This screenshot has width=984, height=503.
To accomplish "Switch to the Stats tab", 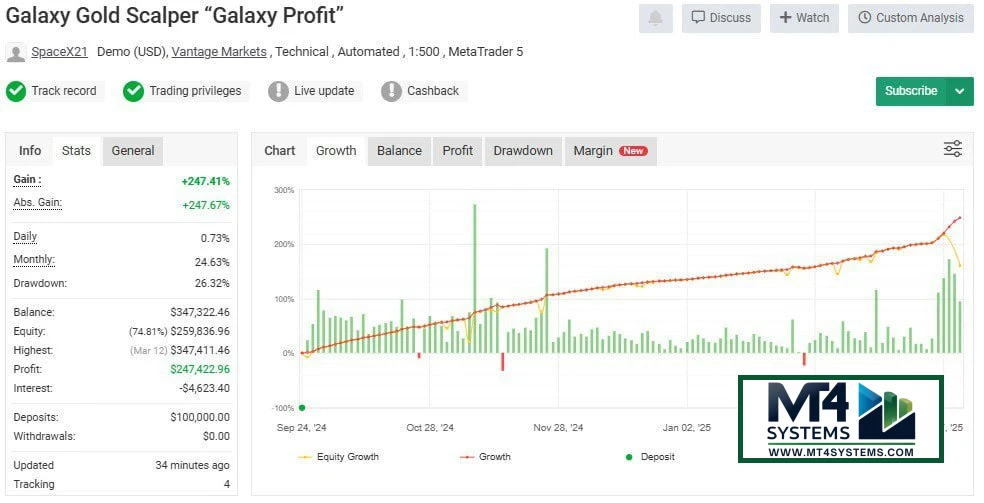I will tap(76, 151).
